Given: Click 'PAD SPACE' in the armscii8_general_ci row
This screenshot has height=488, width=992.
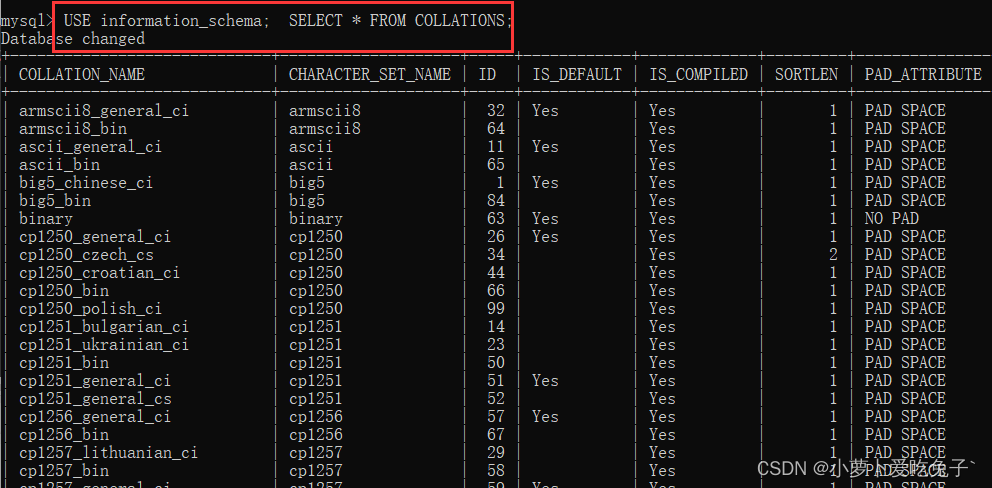Looking at the screenshot, I should click(905, 111).
